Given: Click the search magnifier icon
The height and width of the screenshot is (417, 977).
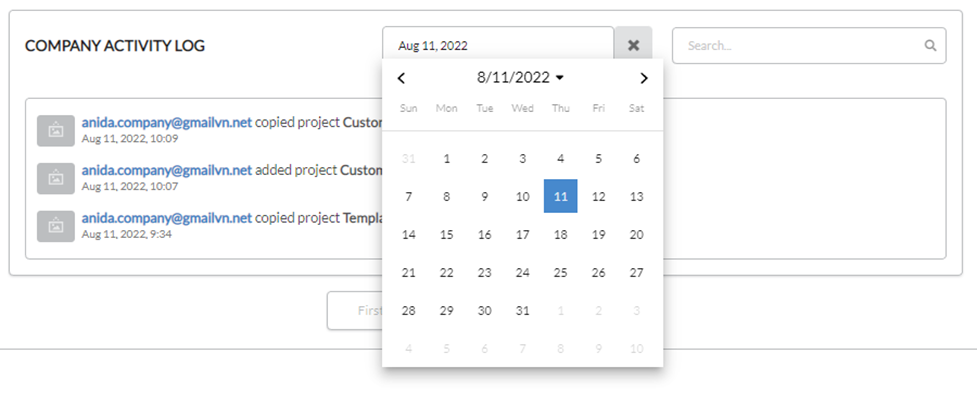Looking at the screenshot, I should click(x=930, y=46).
